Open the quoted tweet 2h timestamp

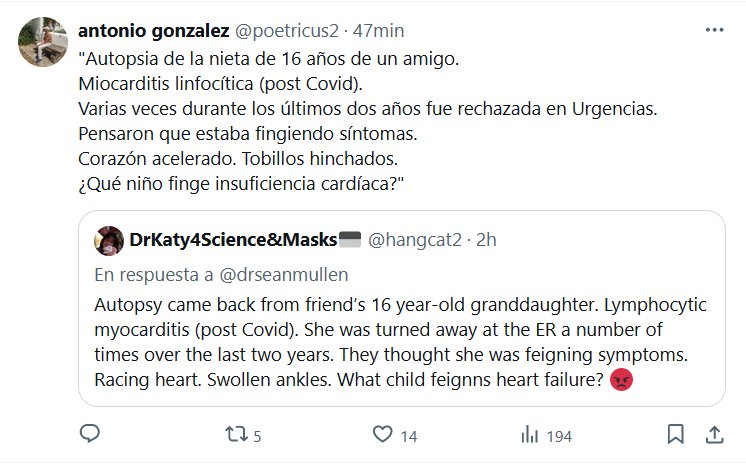tap(487, 240)
